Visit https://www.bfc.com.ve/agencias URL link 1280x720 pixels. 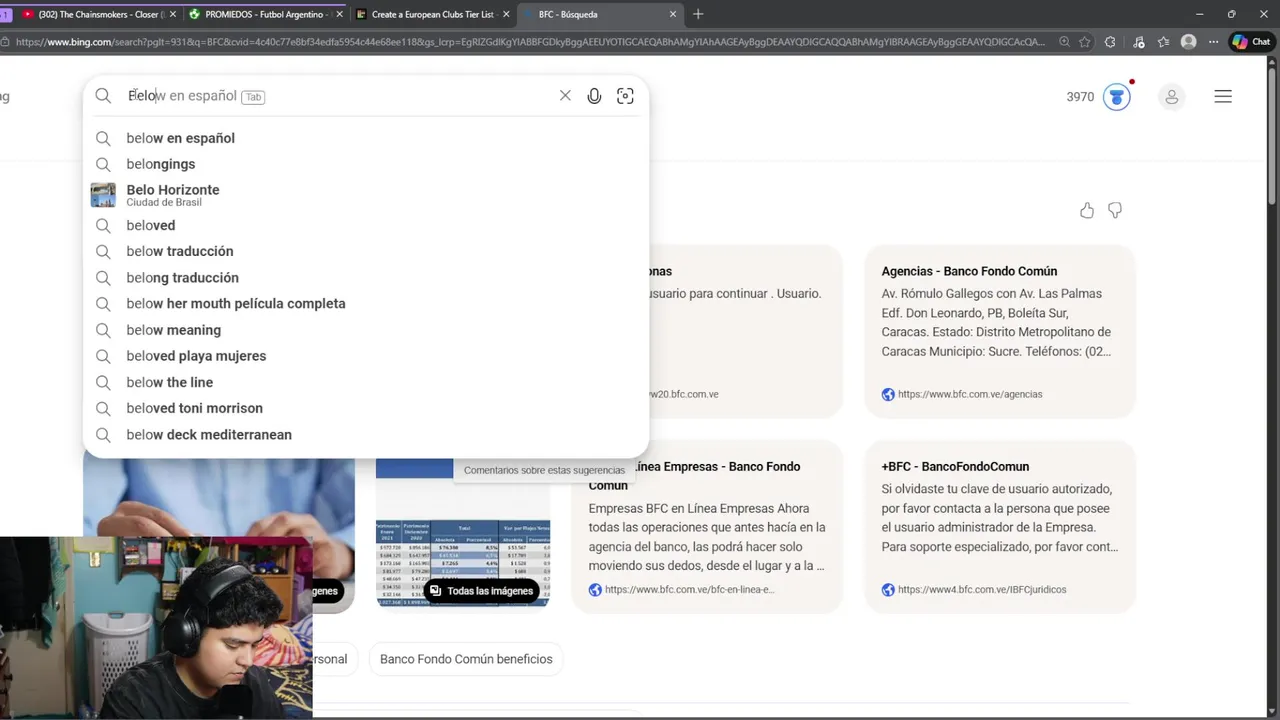click(x=970, y=394)
